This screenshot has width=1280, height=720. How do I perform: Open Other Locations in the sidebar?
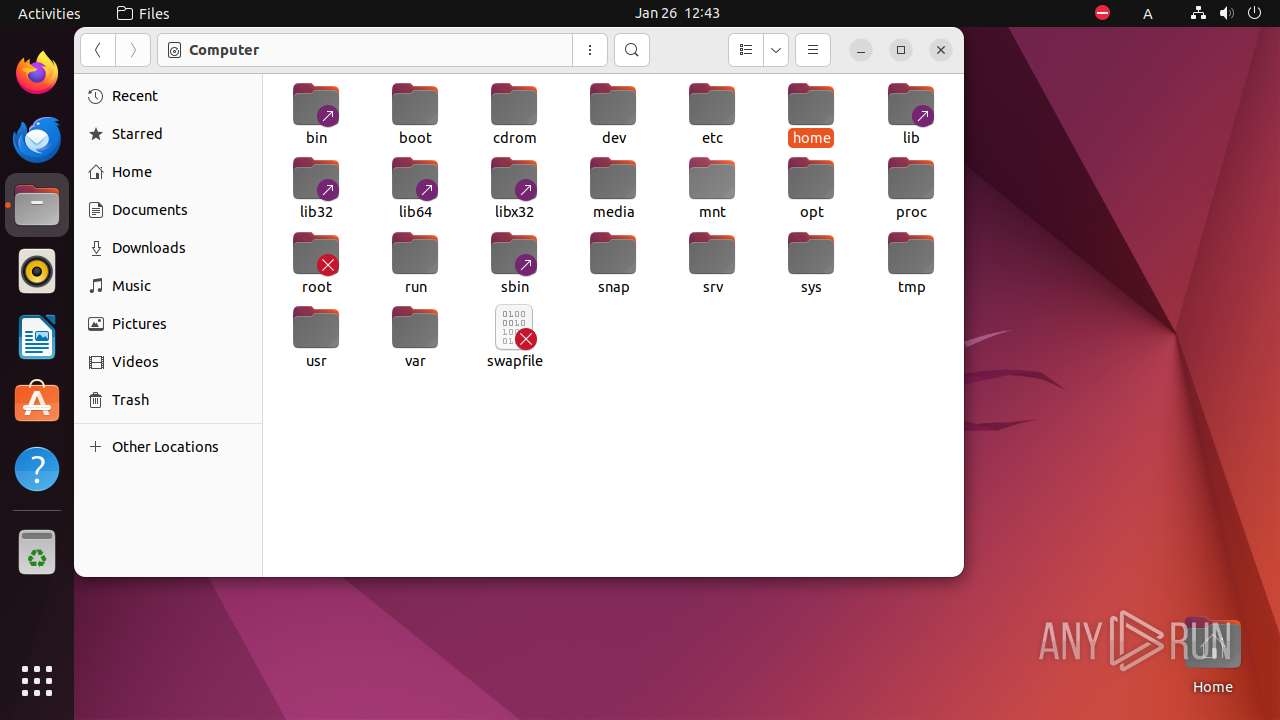pyautogui.click(x=168, y=447)
